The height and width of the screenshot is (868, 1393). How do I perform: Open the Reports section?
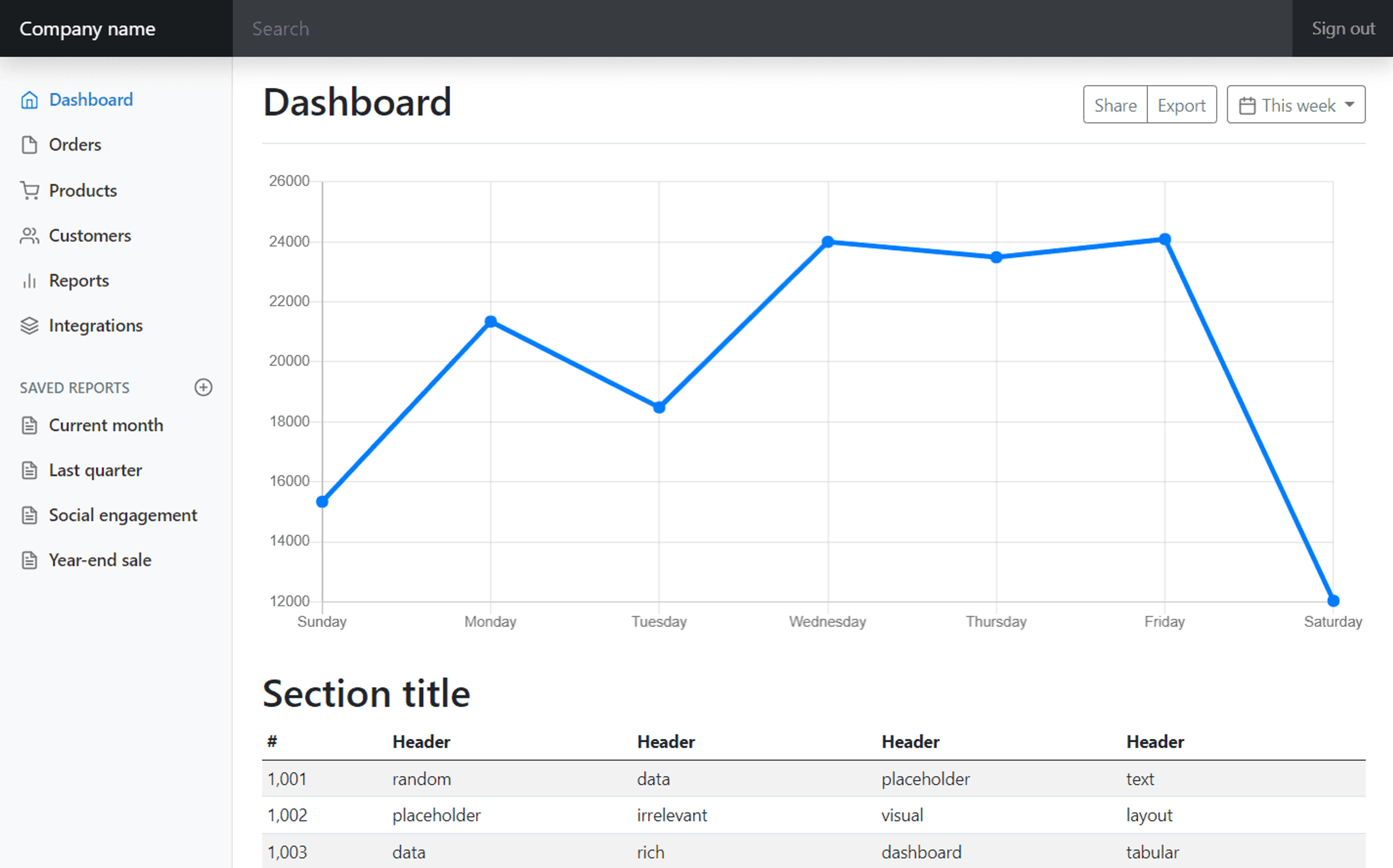tap(79, 281)
